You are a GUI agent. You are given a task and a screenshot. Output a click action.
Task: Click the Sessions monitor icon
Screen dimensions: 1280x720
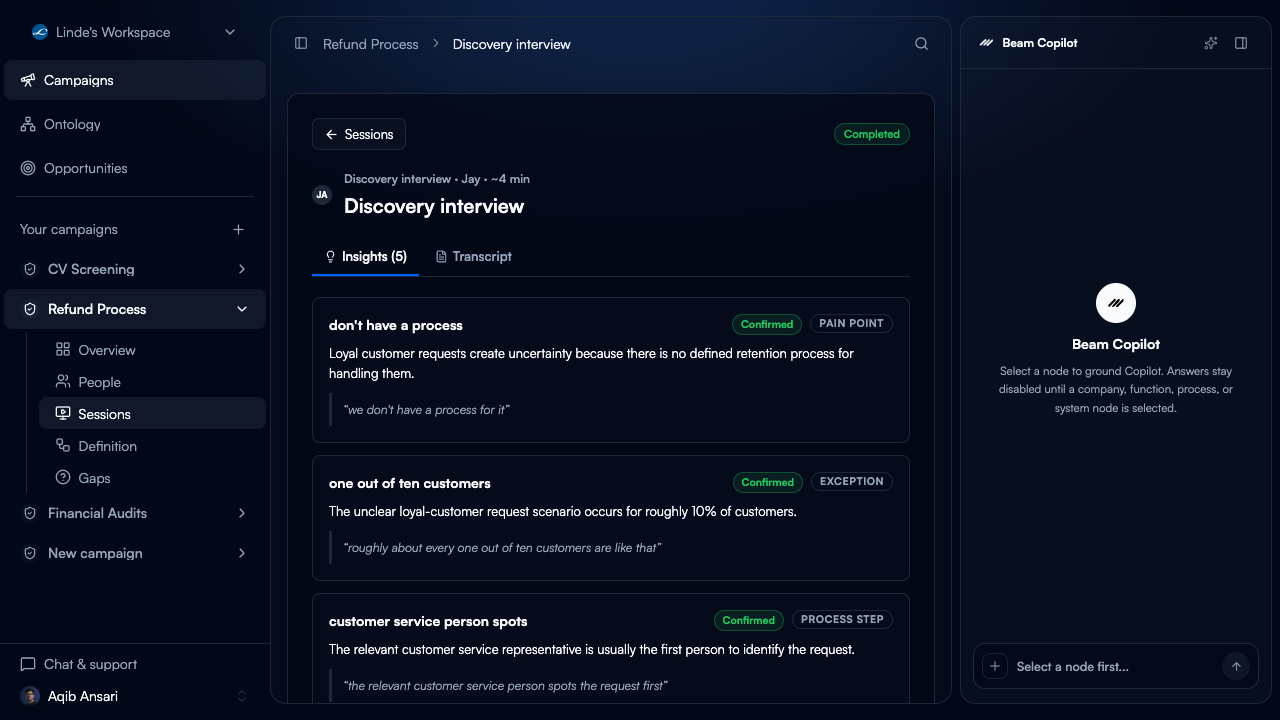(x=63, y=413)
